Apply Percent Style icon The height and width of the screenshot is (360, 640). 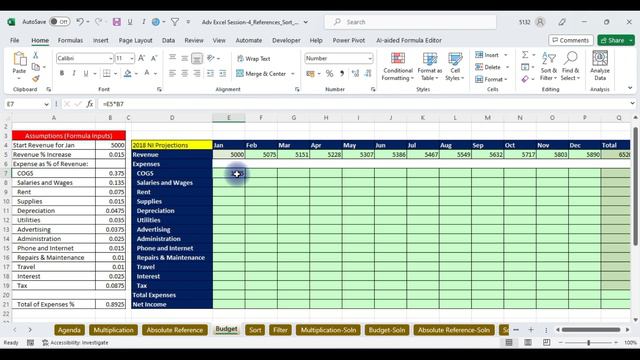click(329, 73)
